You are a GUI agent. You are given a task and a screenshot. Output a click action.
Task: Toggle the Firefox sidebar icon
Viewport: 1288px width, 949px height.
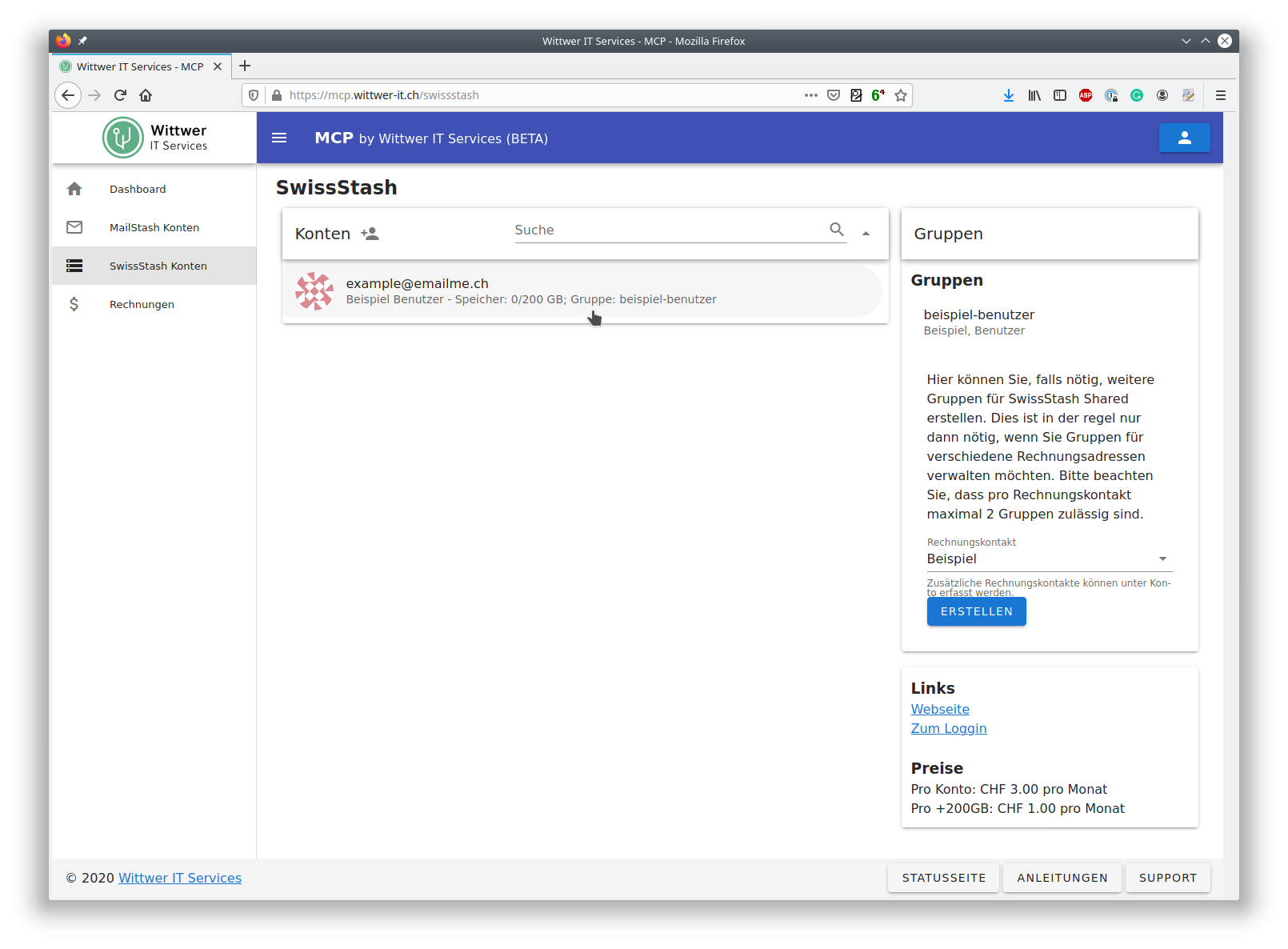(x=1060, y=95)
